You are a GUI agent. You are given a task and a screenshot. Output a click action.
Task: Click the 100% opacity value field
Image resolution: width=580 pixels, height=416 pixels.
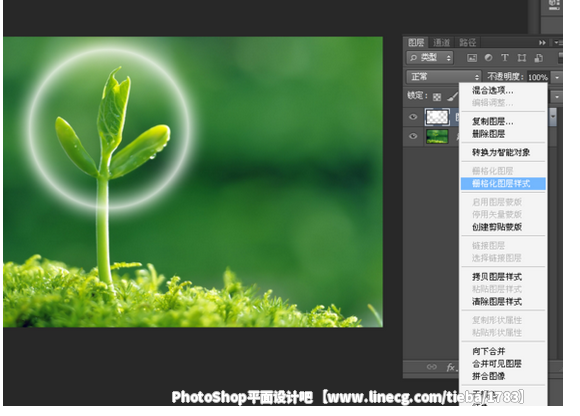click(x=538, y=77)
